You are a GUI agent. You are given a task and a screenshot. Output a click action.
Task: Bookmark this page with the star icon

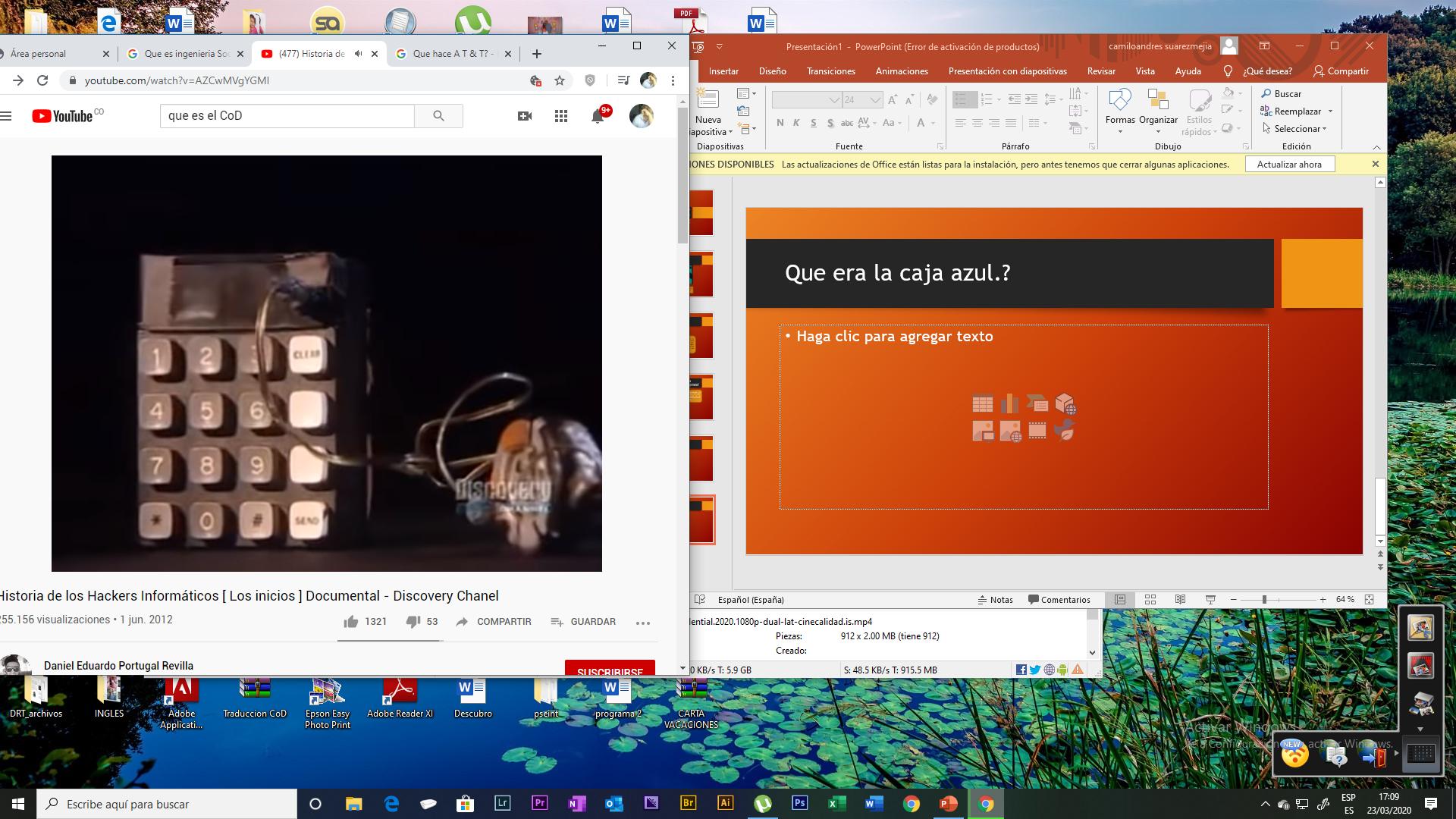[x=560, y=80]
